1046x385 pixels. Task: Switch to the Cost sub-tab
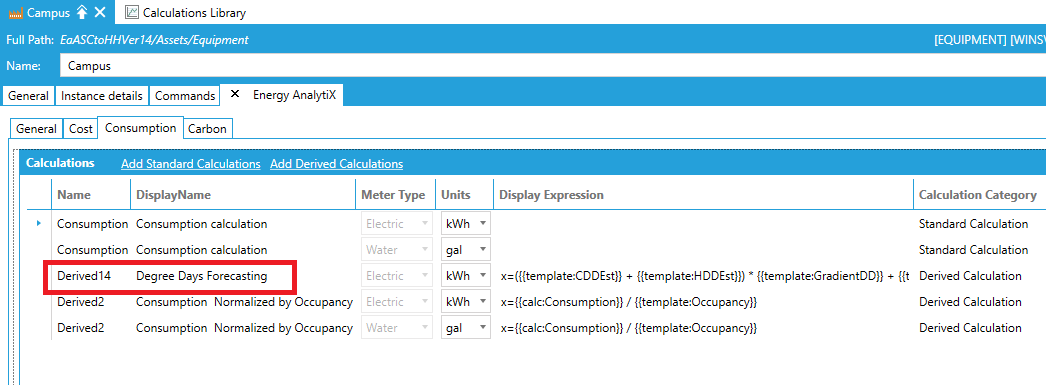click(x=81, y=129)
